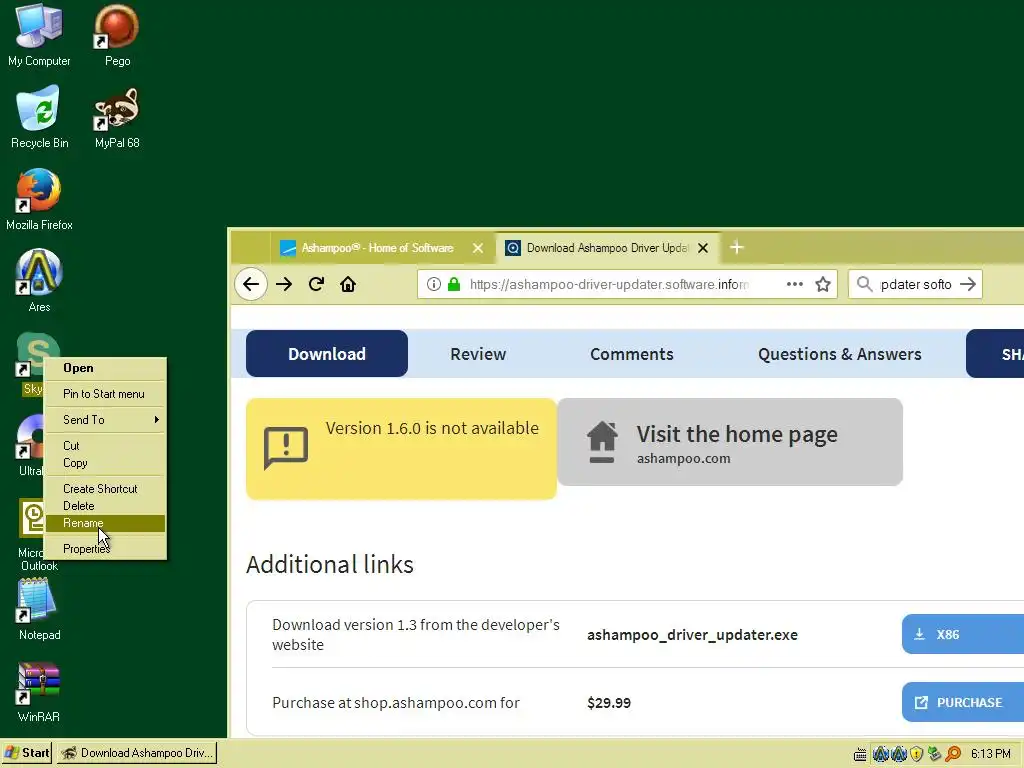
Task: Click the search box magnifier icon
Action: [864, 284]
